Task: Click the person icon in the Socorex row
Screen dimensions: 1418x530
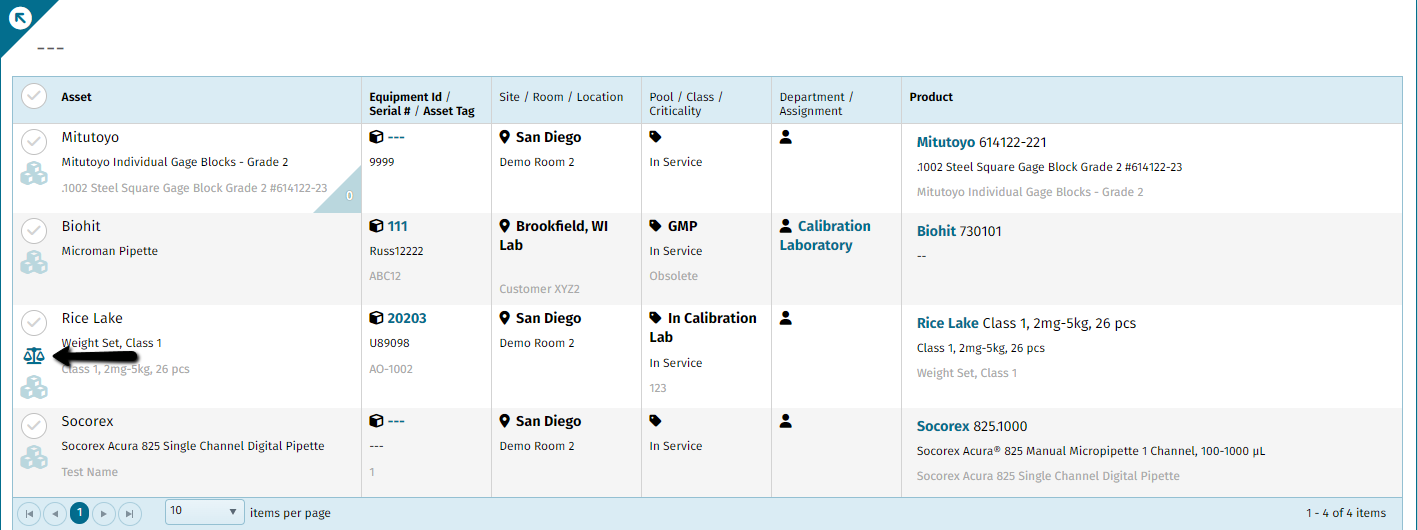Action: tap(786, 421)
